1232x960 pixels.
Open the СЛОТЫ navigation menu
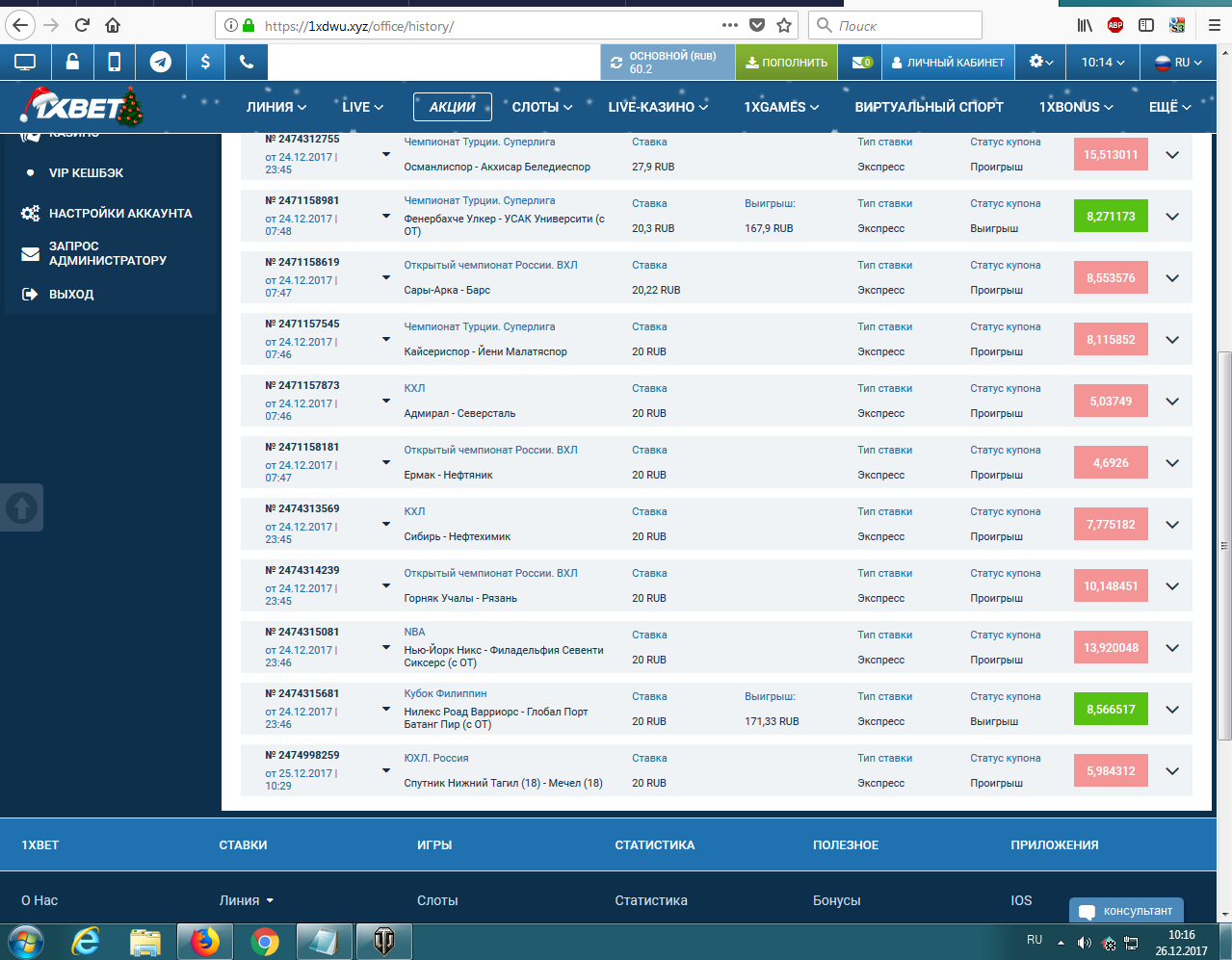541,107
